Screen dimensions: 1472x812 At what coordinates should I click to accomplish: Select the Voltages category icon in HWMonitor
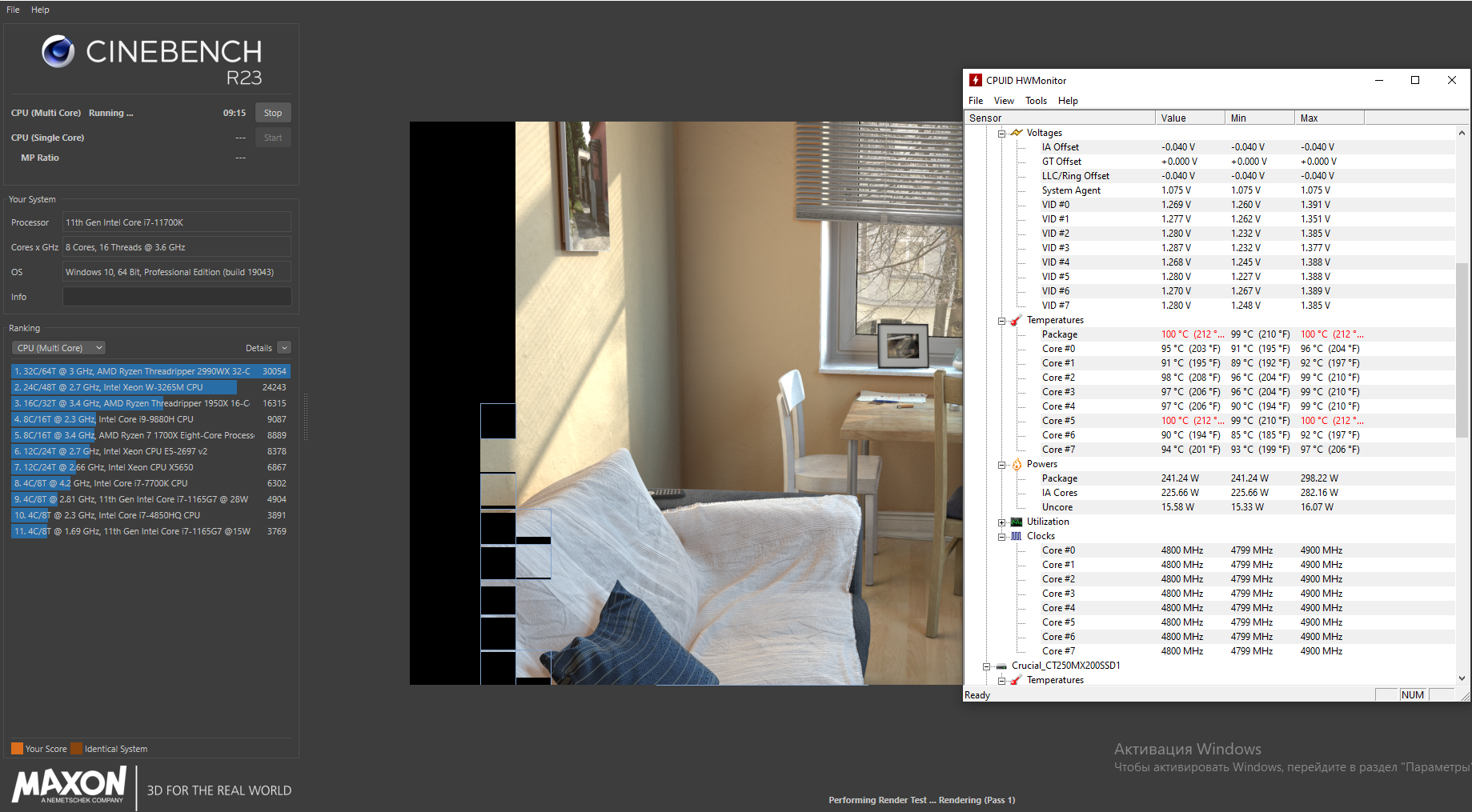1017,133
